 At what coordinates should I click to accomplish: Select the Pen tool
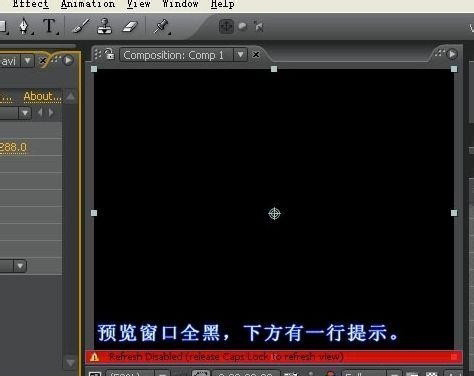click(x=24, y=26)
